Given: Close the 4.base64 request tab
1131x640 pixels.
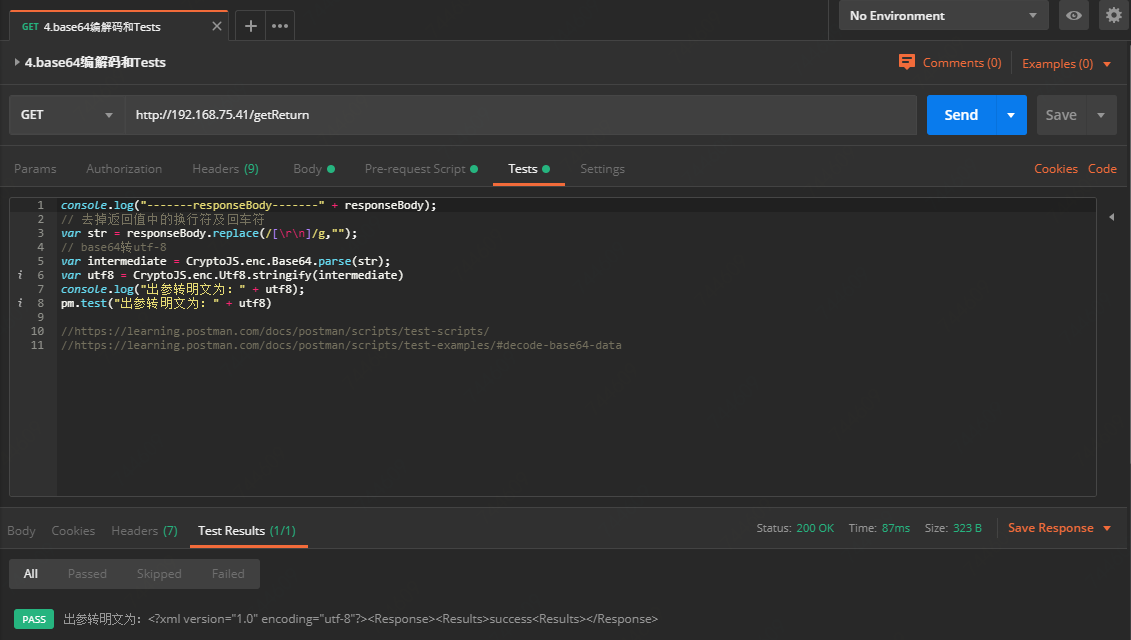Looking at the screenshot, I should click(217, 26).
